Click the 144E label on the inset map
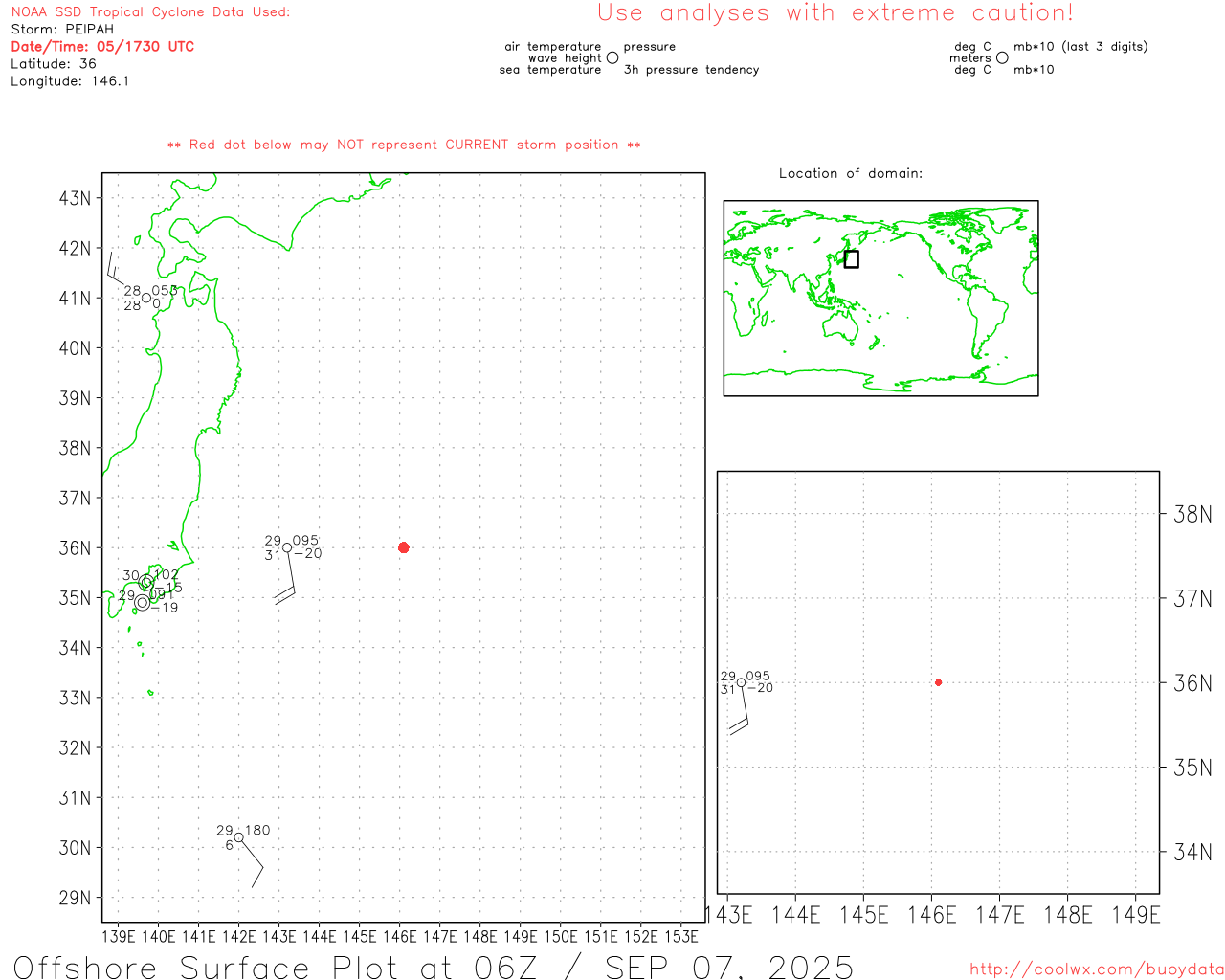The image size is (1225, 980). tap(796, 915)
